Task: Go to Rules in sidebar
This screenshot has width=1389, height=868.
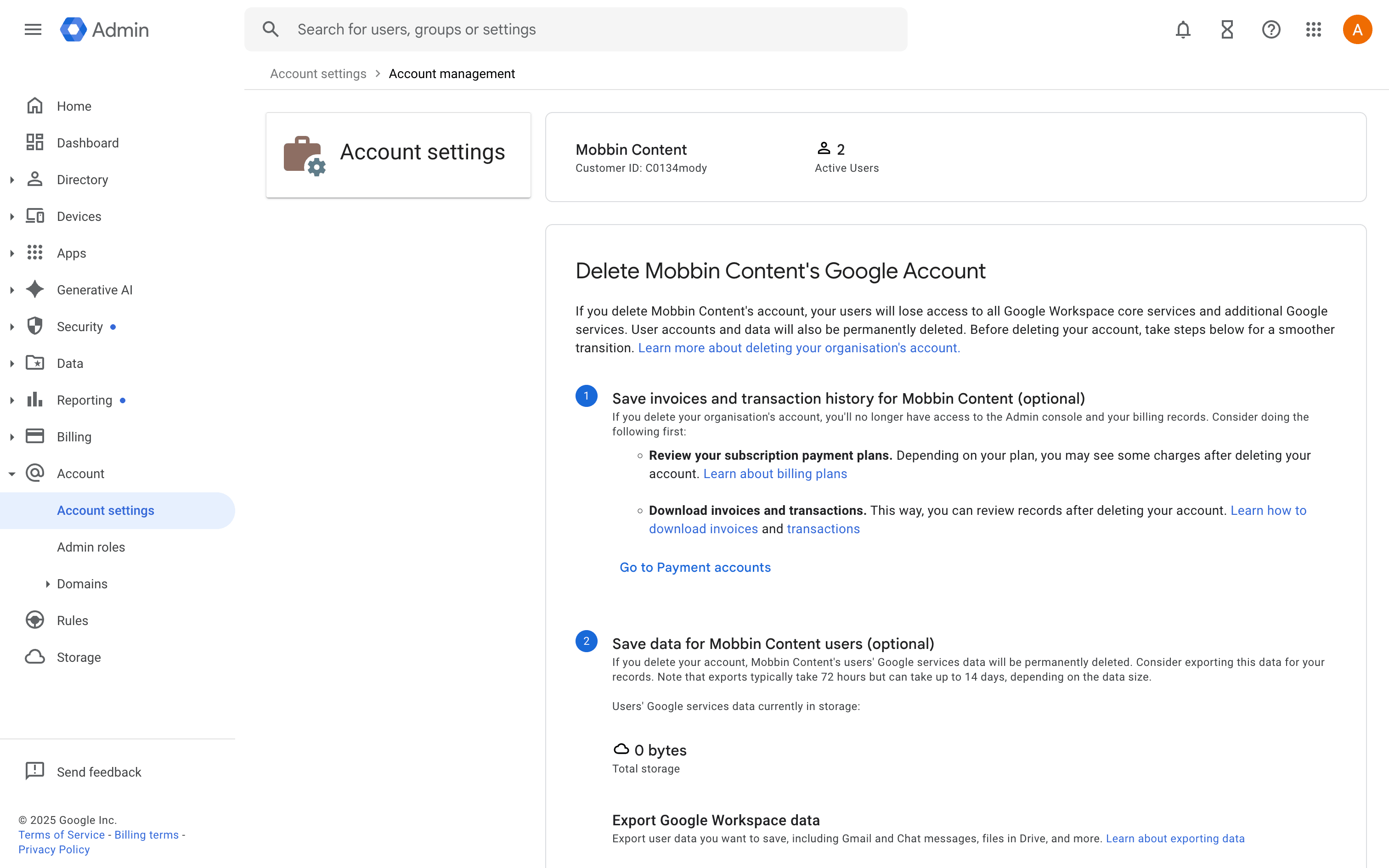Action: (72, 620)
